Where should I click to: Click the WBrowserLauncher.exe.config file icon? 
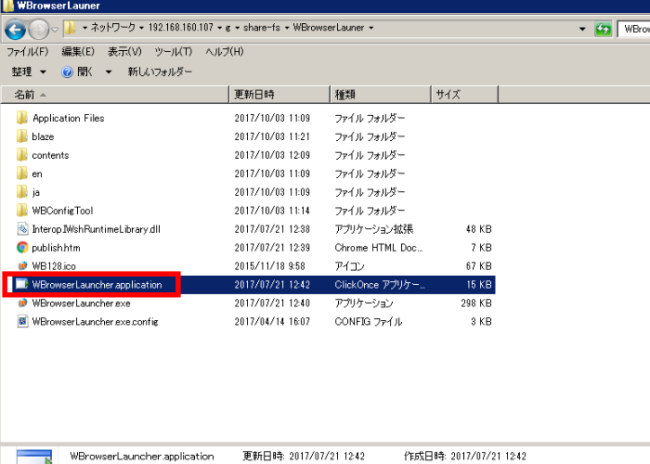(22, 321)
